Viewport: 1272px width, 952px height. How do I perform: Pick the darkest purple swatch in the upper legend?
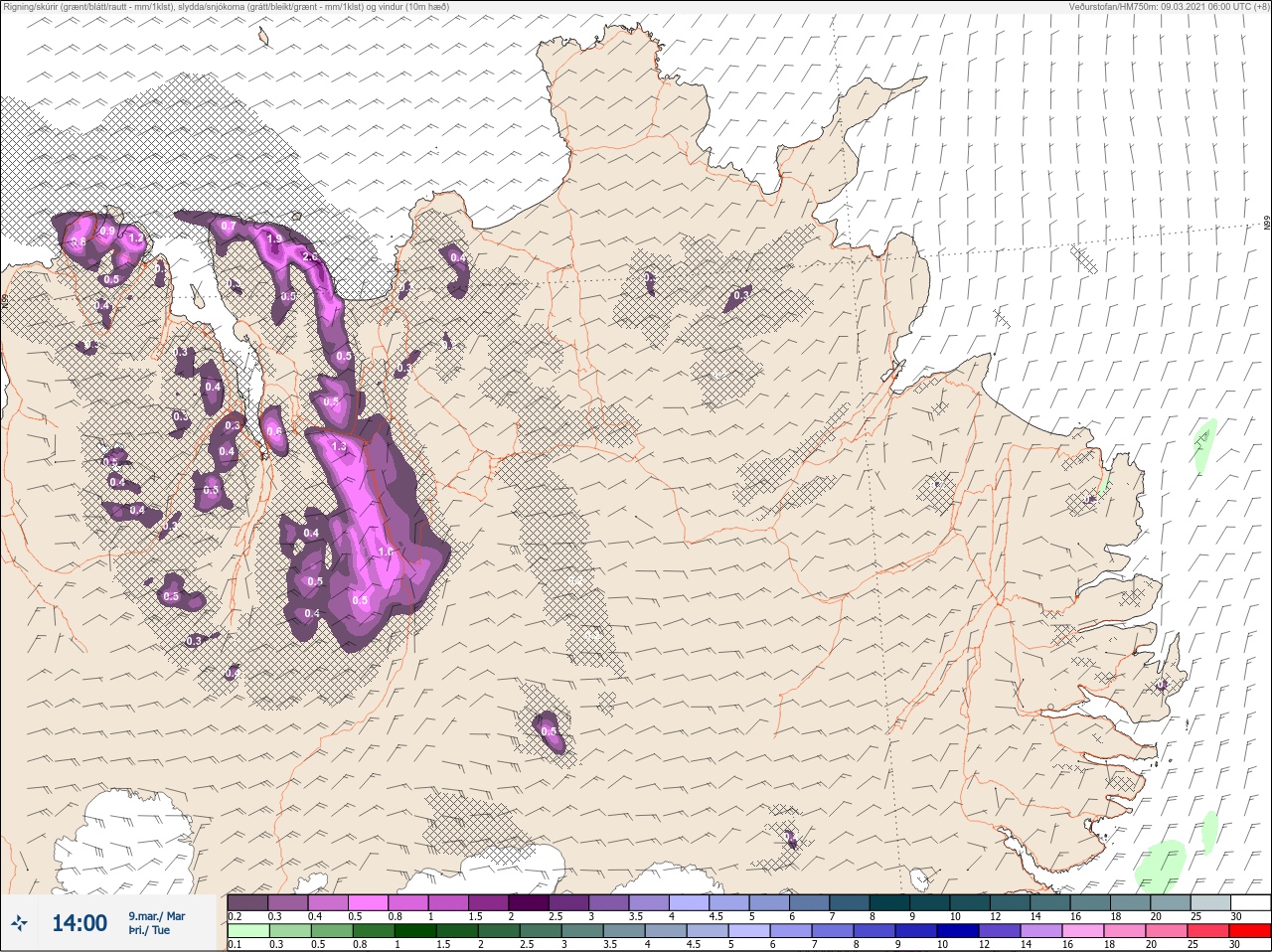coord(529,901)
